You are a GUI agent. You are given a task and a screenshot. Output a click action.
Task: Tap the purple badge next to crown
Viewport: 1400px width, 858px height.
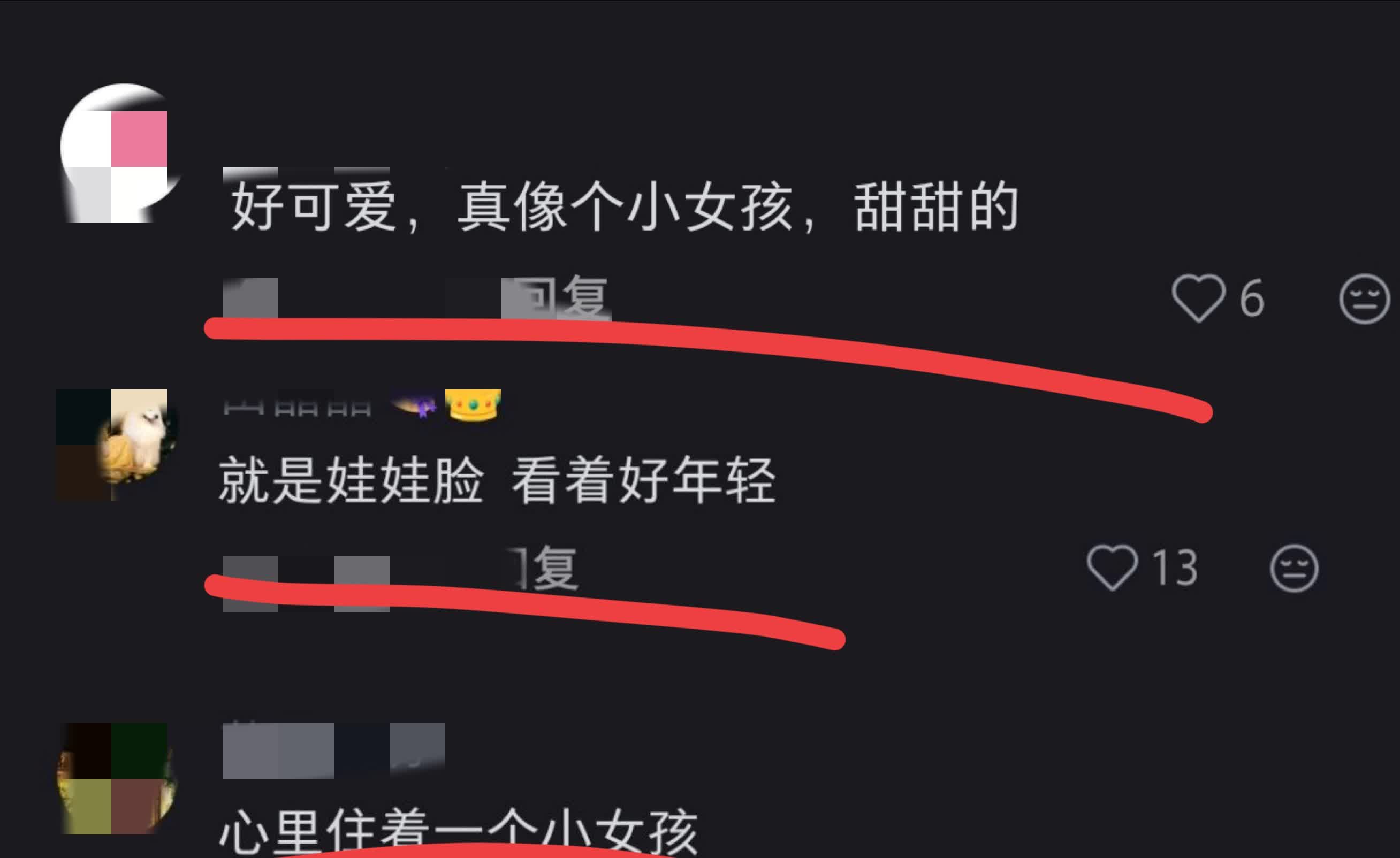[414, 405]
